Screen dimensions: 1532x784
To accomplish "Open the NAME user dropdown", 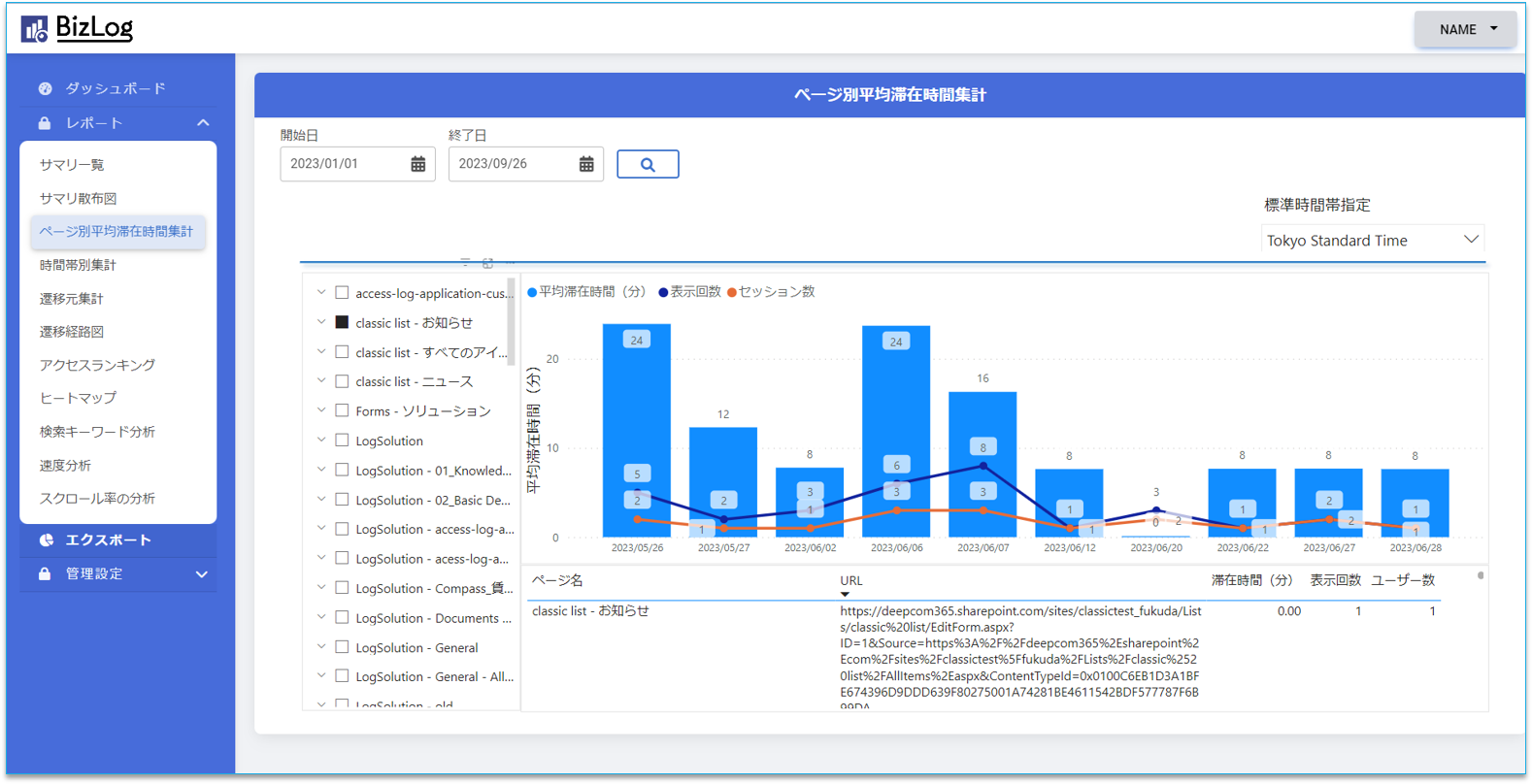I will [1465, 29].
